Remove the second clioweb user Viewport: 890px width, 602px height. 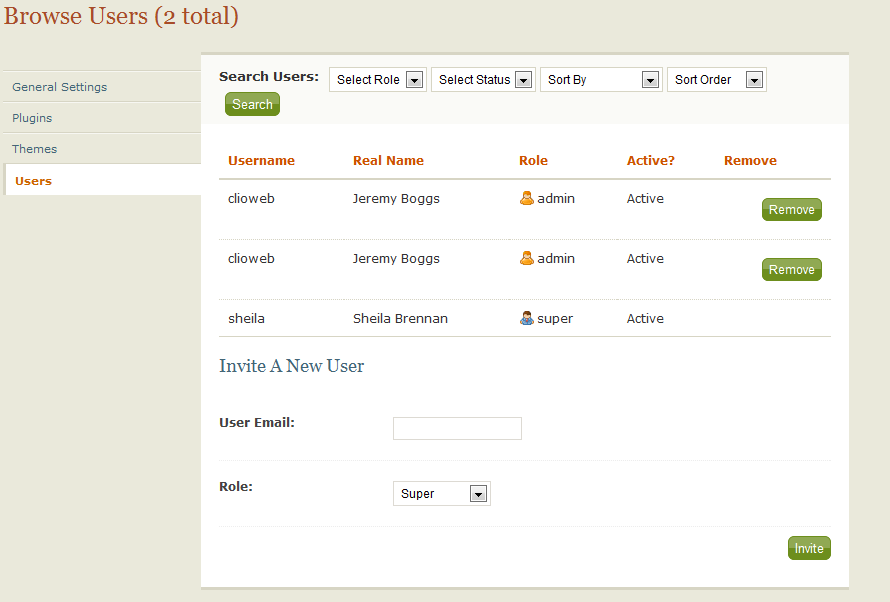[792, 270]
